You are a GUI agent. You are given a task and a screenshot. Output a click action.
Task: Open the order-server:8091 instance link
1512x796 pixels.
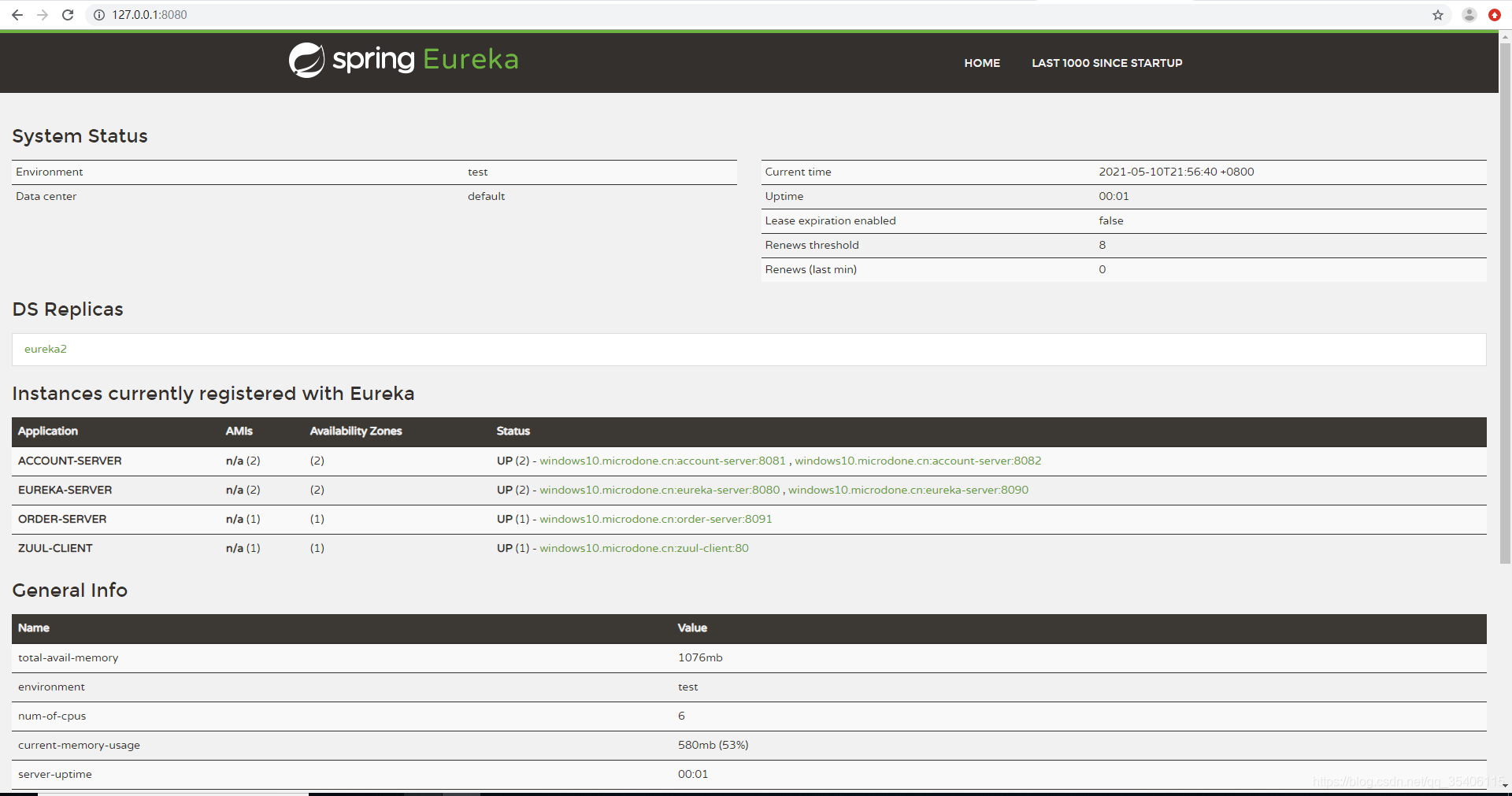(655, 519)
